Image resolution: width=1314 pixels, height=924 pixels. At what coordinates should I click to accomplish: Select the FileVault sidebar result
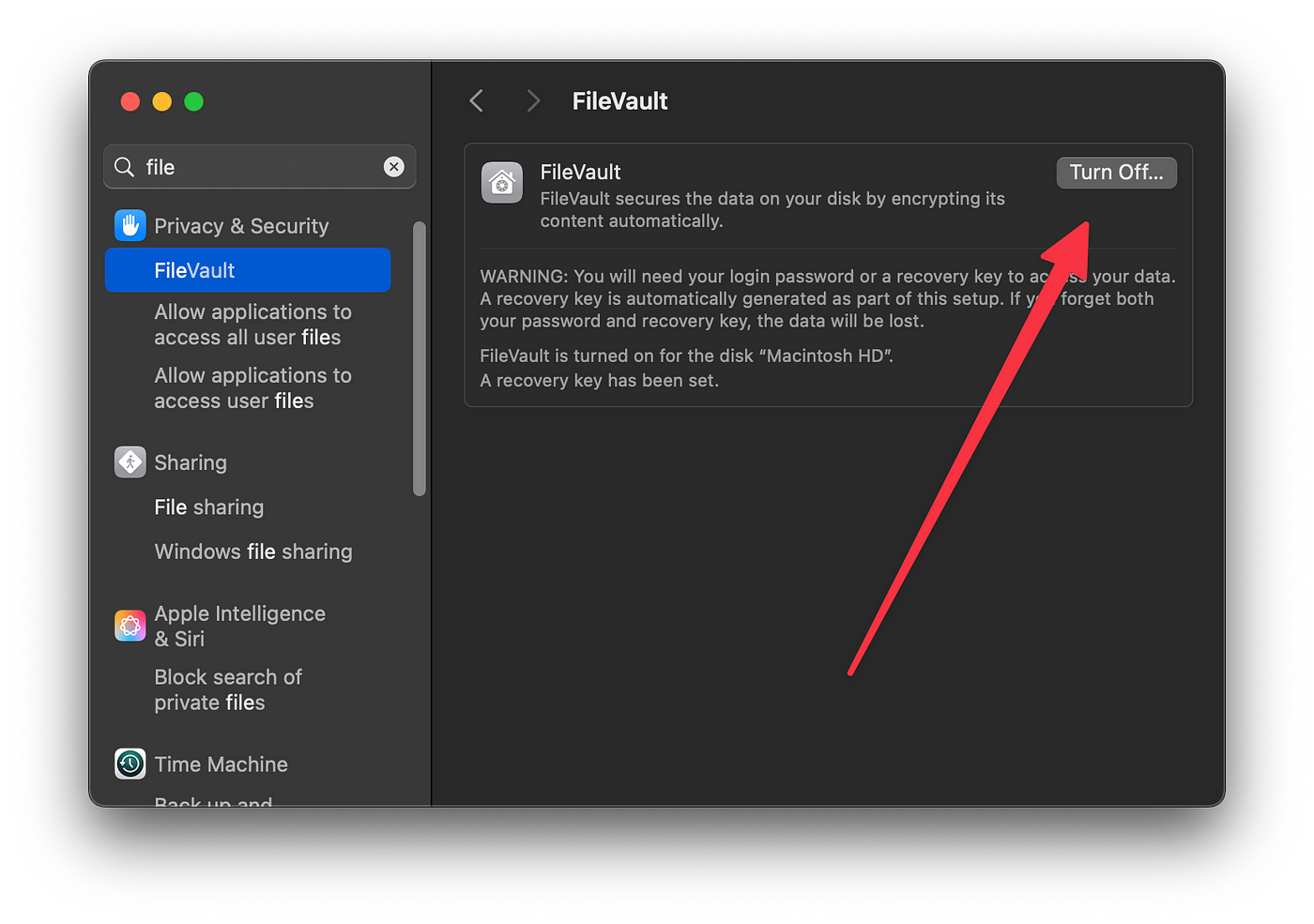point(248,270)
